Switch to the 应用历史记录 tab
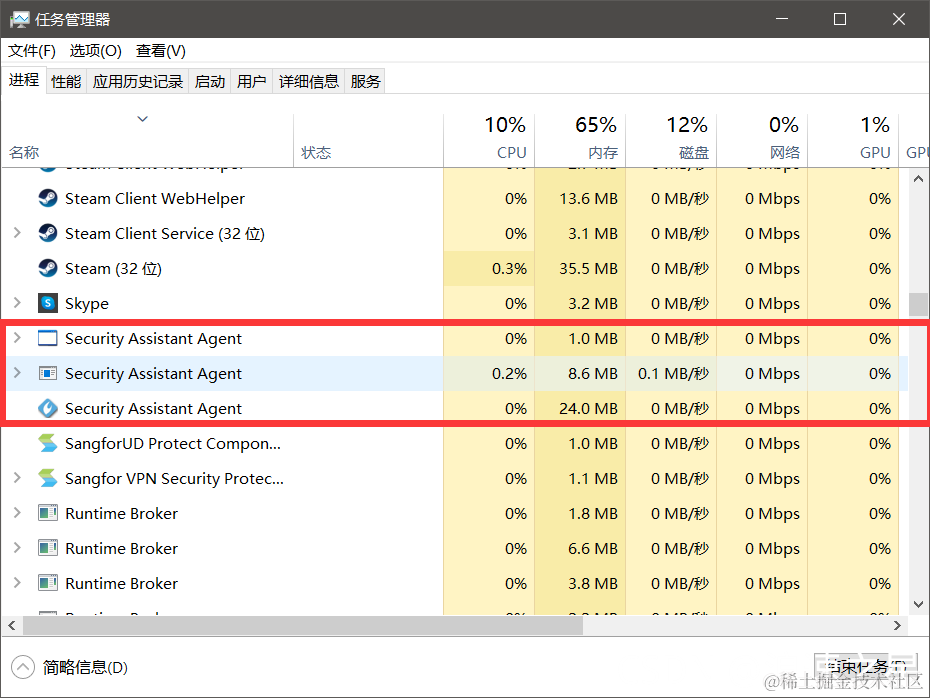Image resolution: width=930 pixels, height=698 pixels. click(138, 81)
